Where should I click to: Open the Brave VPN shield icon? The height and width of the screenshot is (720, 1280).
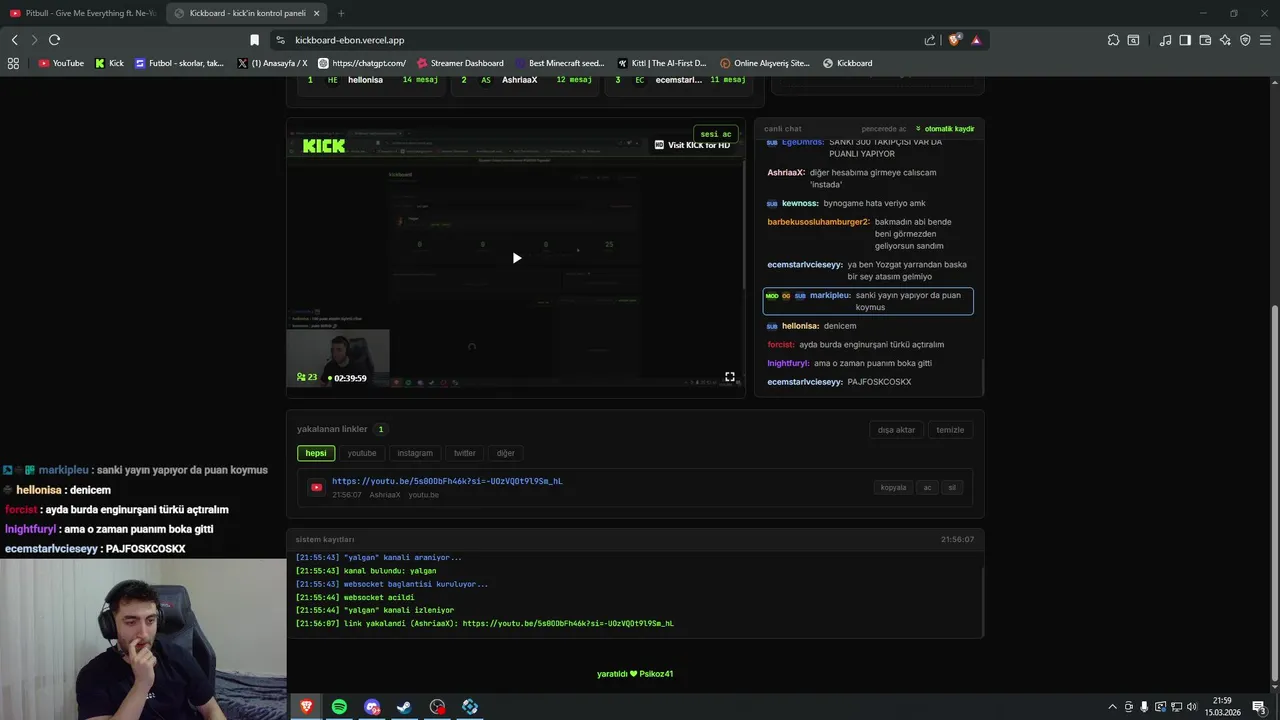point(1245,40)
